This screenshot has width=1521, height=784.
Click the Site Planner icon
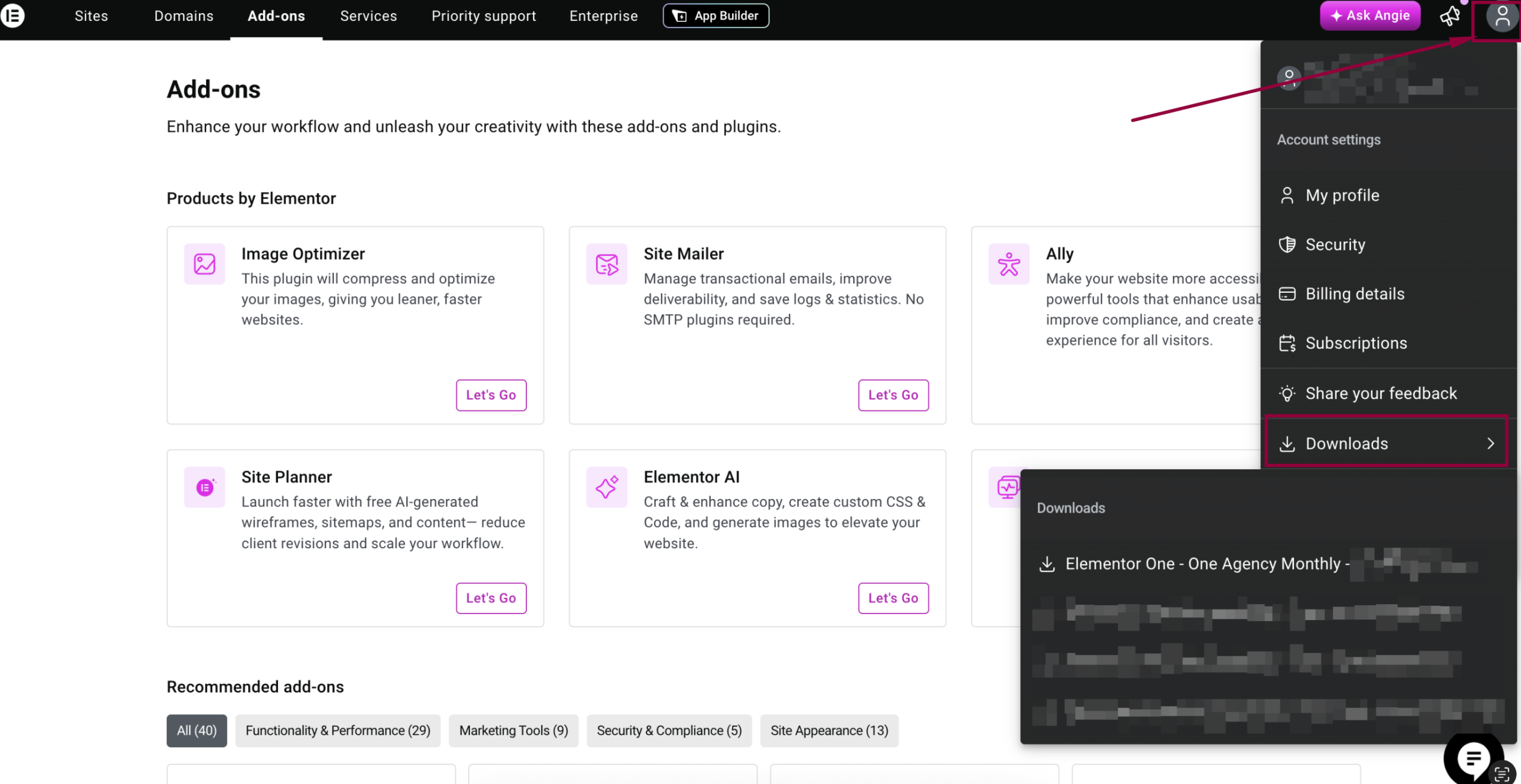coord(204,487)
